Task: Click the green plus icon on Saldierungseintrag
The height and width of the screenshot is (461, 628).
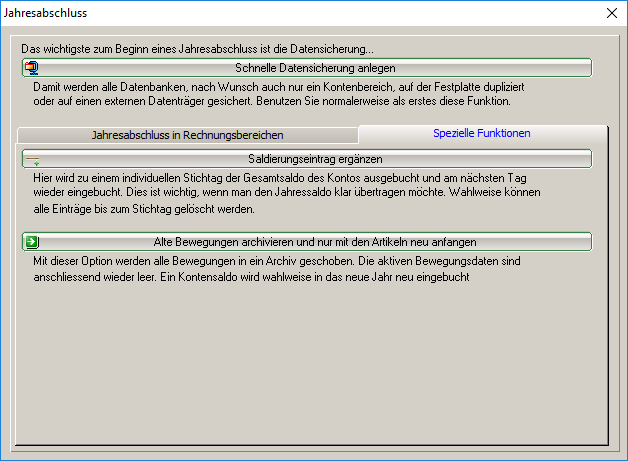Action: click(33, 161)
